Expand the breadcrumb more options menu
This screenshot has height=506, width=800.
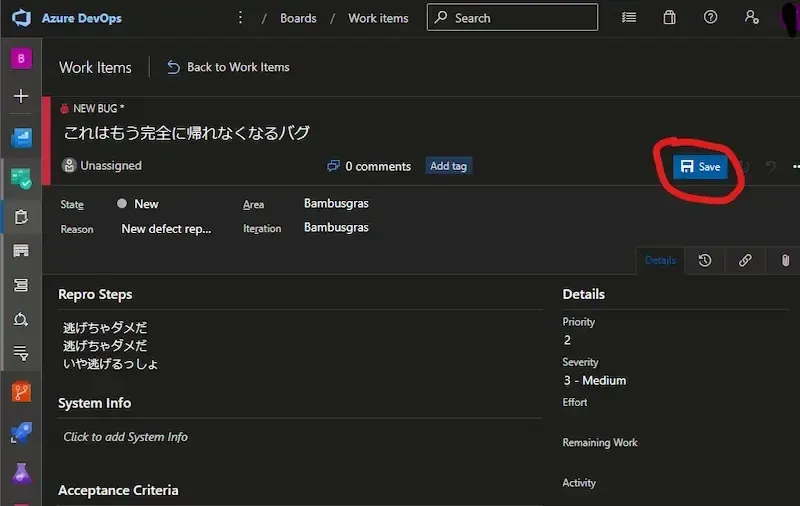click(x=240, y=18)
